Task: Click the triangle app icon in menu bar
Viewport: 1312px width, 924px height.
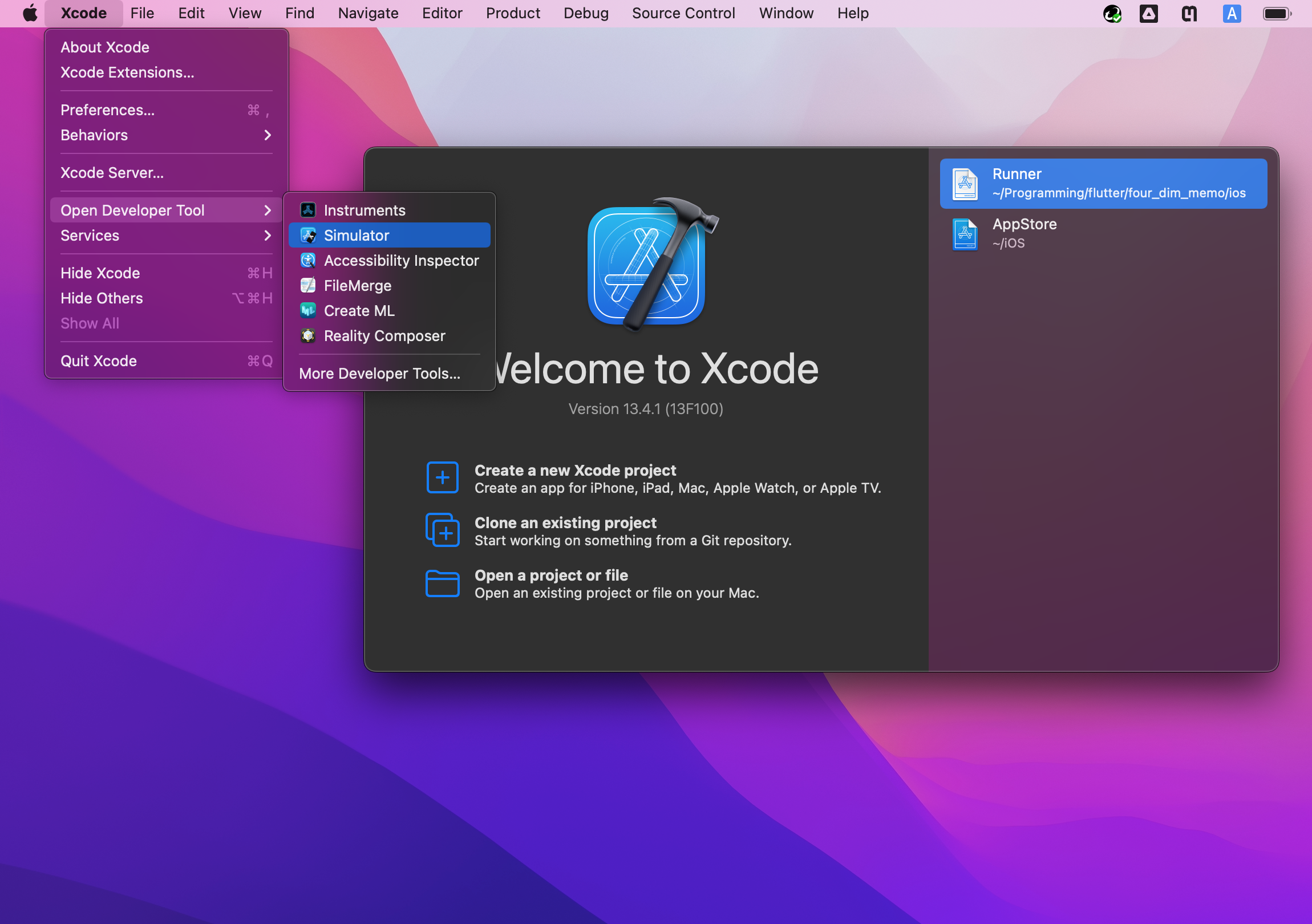Action: click(x=1149, y=13)
